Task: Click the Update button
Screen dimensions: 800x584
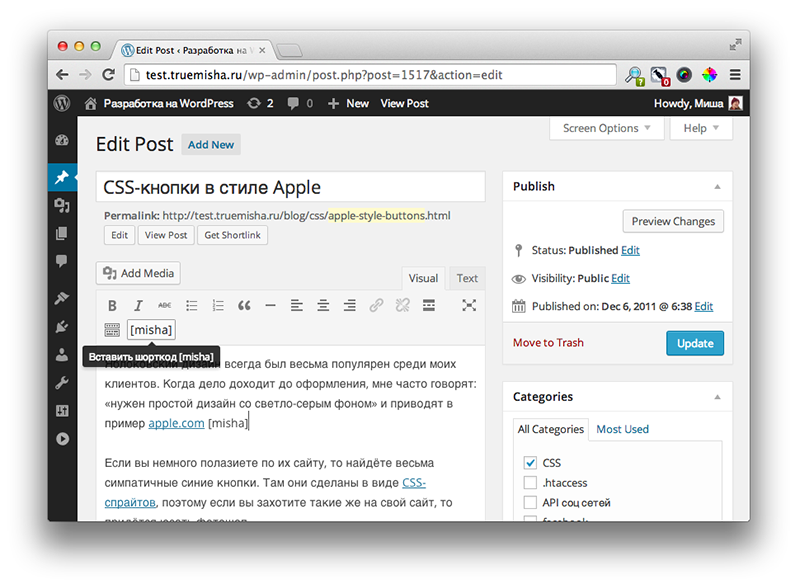Action: point(694,343)
